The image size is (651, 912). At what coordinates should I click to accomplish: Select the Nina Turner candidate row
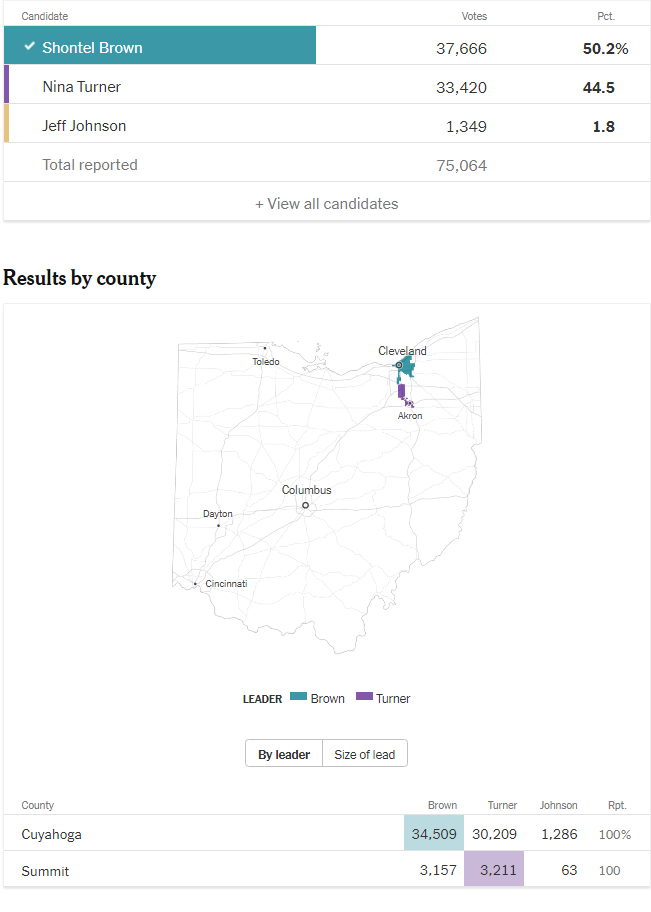coord(326,87)
